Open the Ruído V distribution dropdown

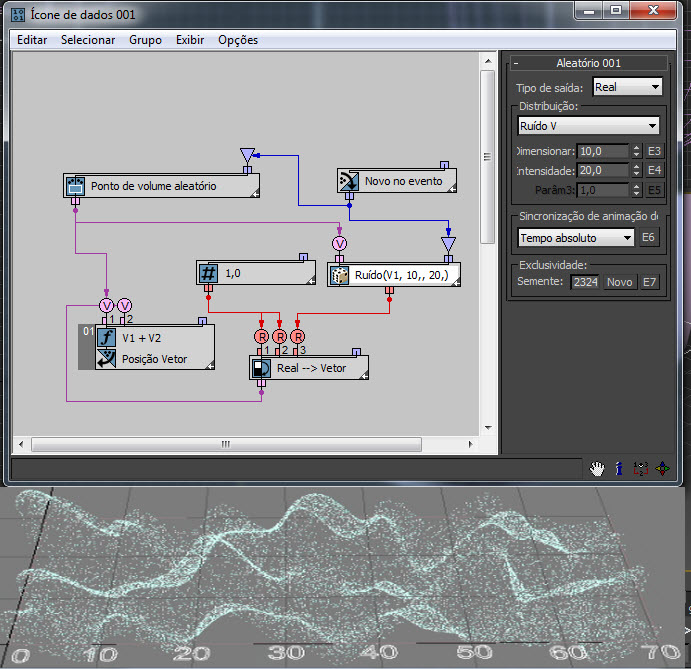[588, 126]
